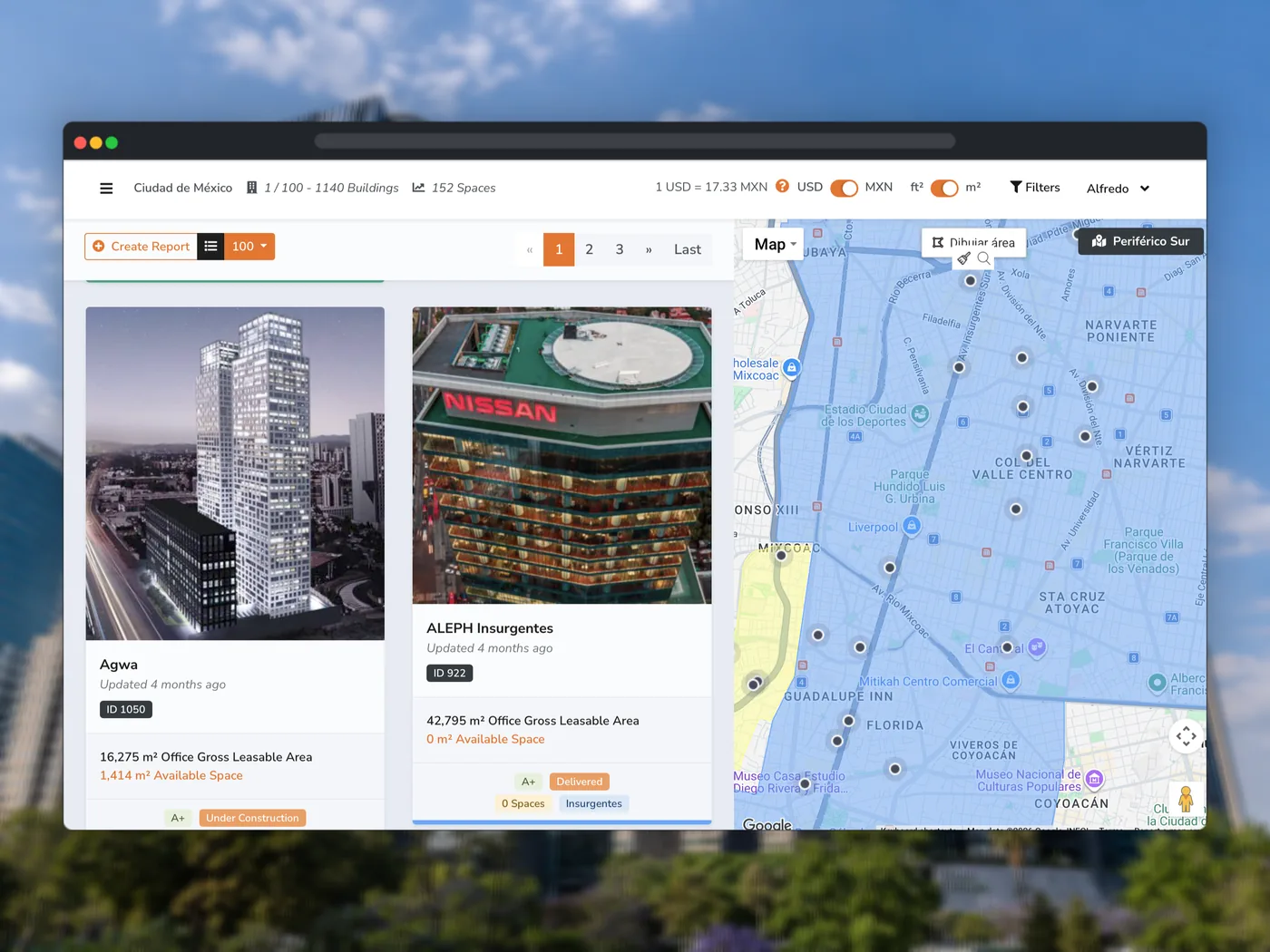Image resolution: width=1270 pixels, height=952 pixels.
Task: Open the 100 results-per-page dropdown
Action: (x=249, y=246)
